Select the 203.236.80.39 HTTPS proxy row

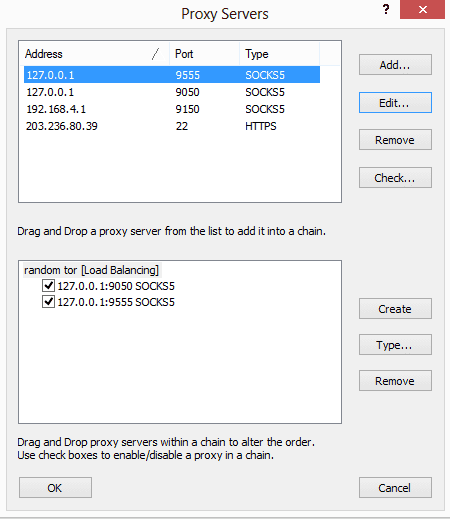[x=172, y=126]
